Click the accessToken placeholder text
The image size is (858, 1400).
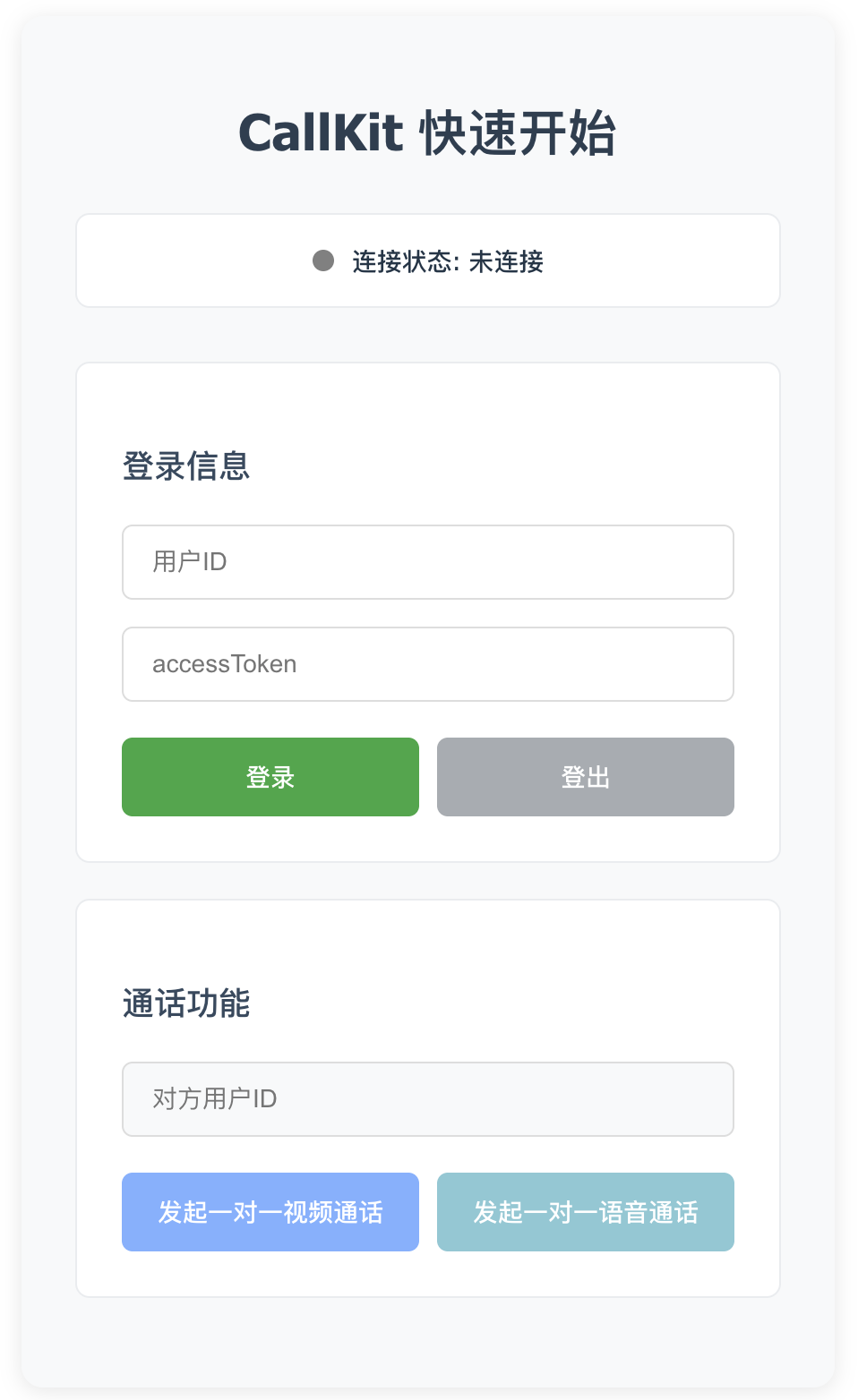click(224, 664)
